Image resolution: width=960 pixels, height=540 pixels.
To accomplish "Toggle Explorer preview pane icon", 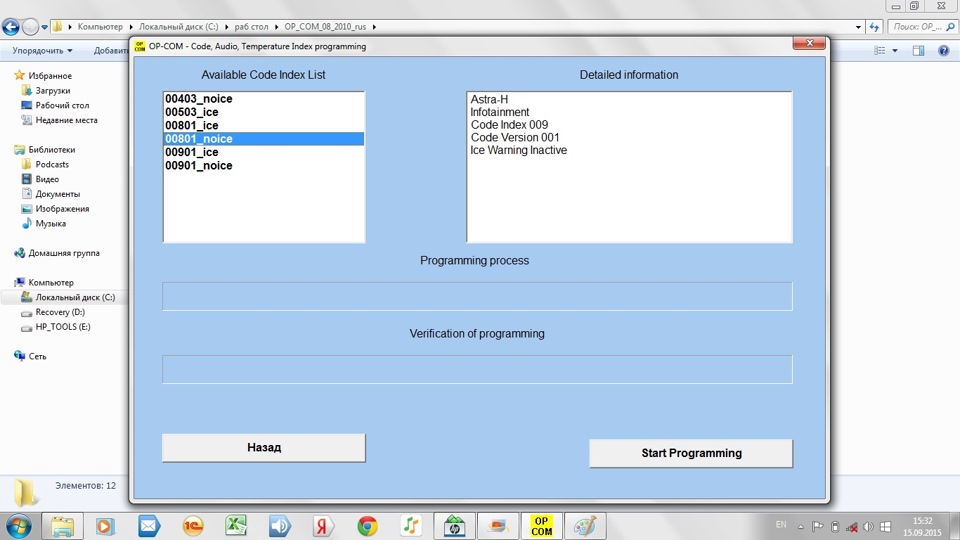I will (918, 51).
